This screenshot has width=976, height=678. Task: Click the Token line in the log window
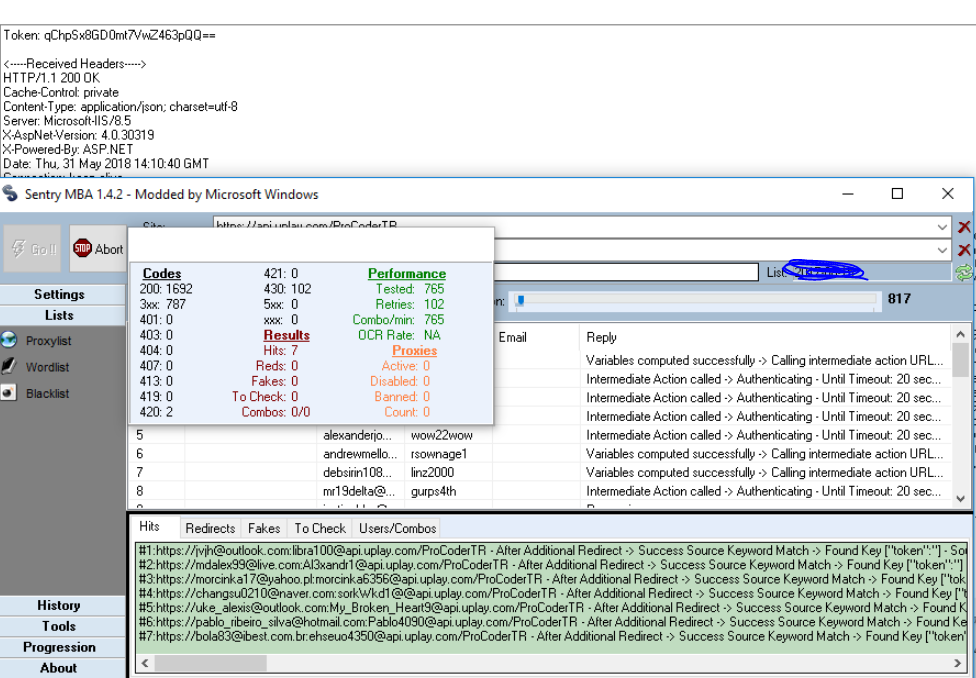110,35
